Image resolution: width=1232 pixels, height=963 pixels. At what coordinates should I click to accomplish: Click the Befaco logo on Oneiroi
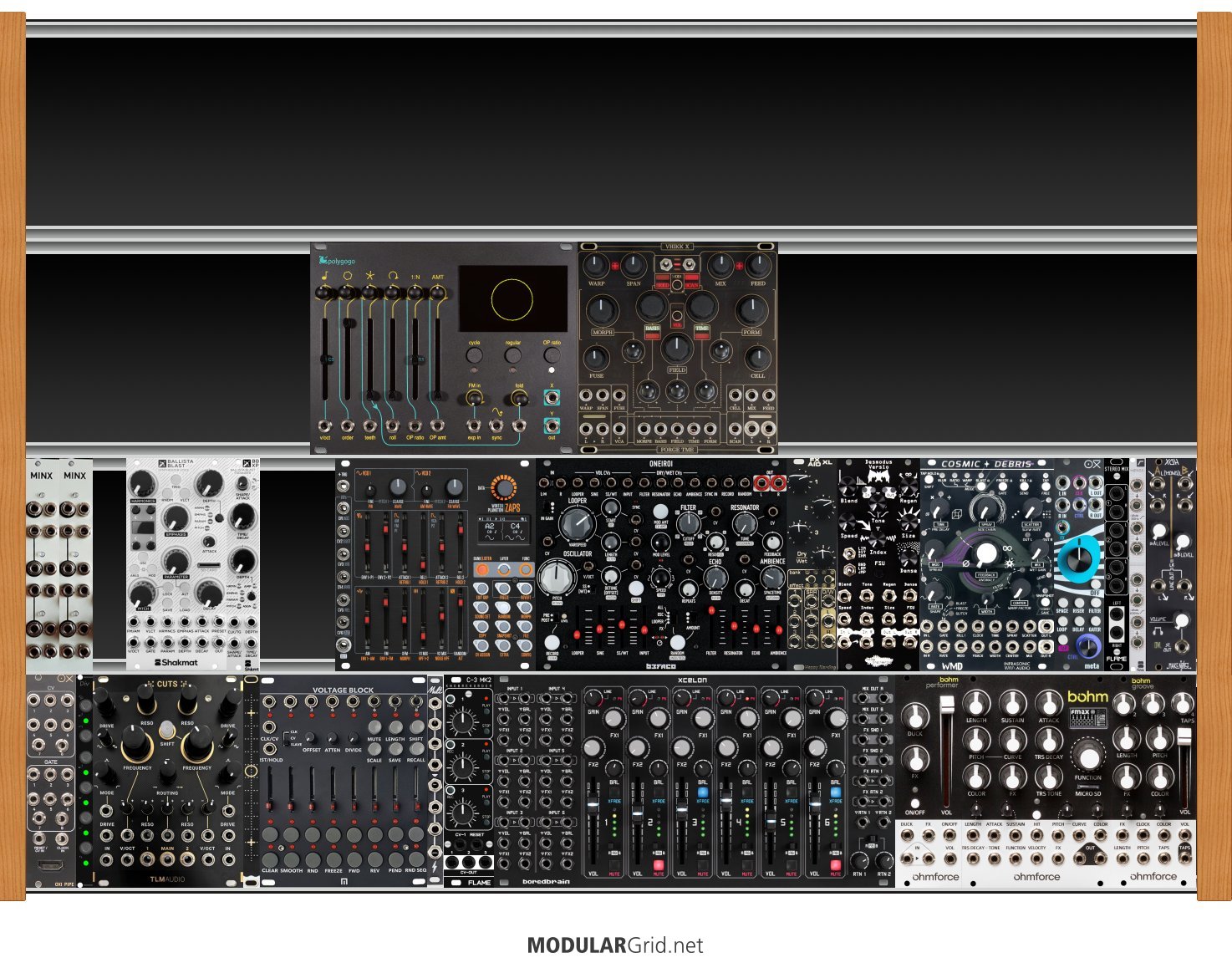[x=661, y=665]
